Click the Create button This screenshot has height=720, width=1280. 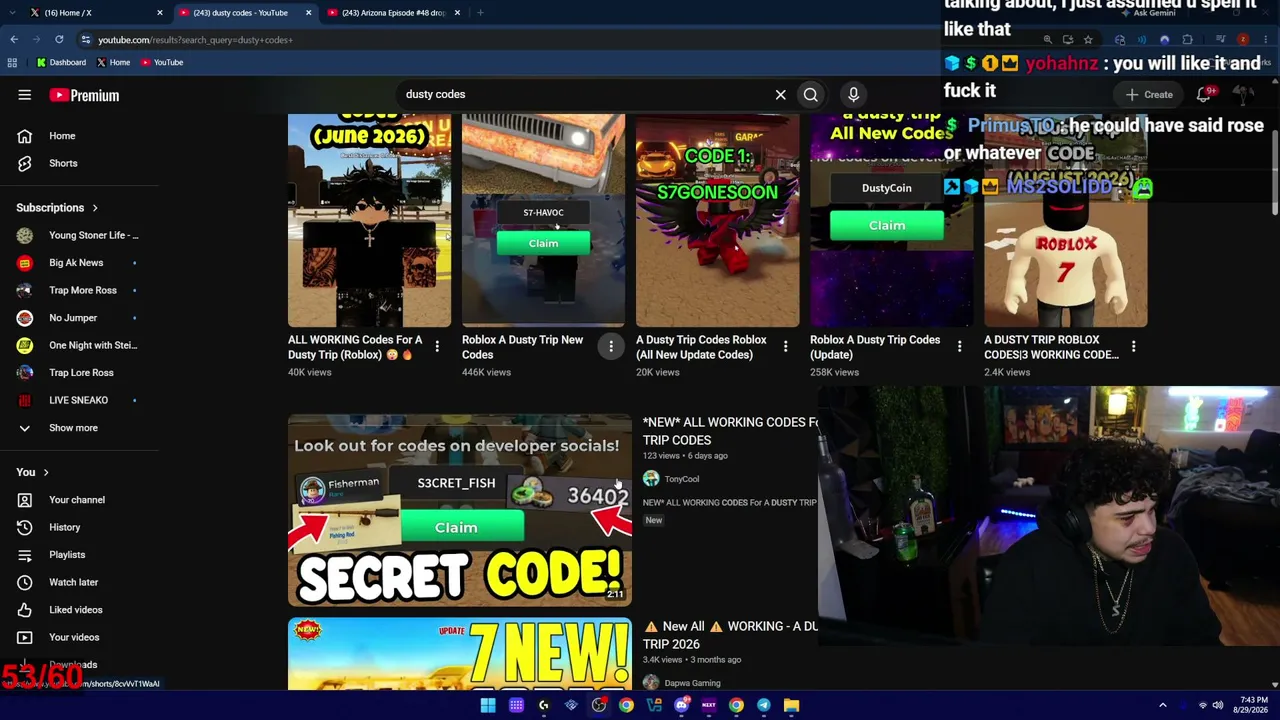click(x=1149, y=95)
